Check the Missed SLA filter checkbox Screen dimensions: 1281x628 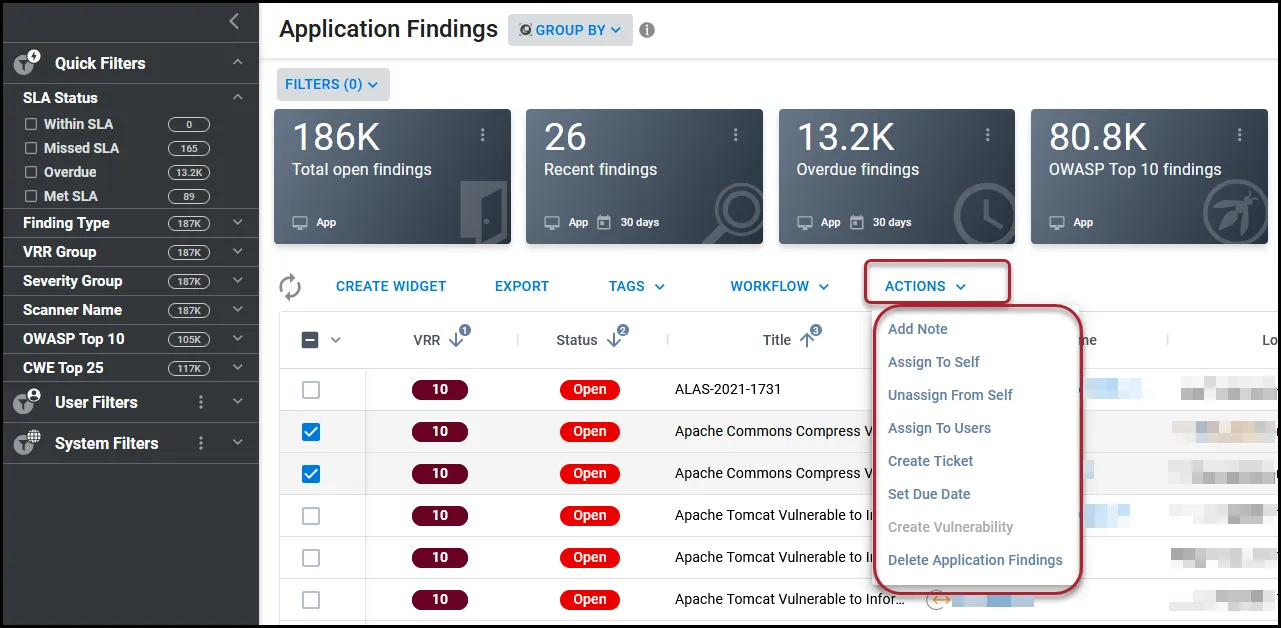coord(31,148)
